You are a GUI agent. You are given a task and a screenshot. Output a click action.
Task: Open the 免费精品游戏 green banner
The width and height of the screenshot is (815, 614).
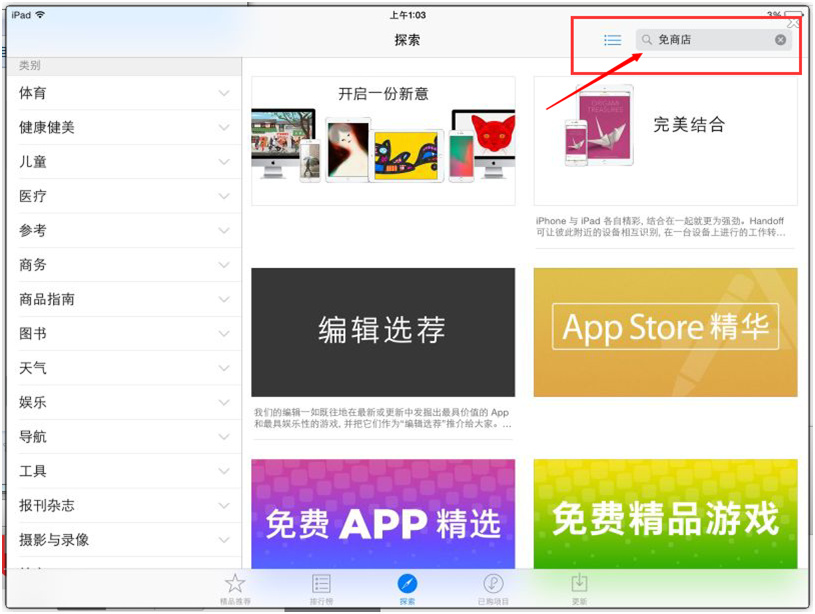[665, 514]
